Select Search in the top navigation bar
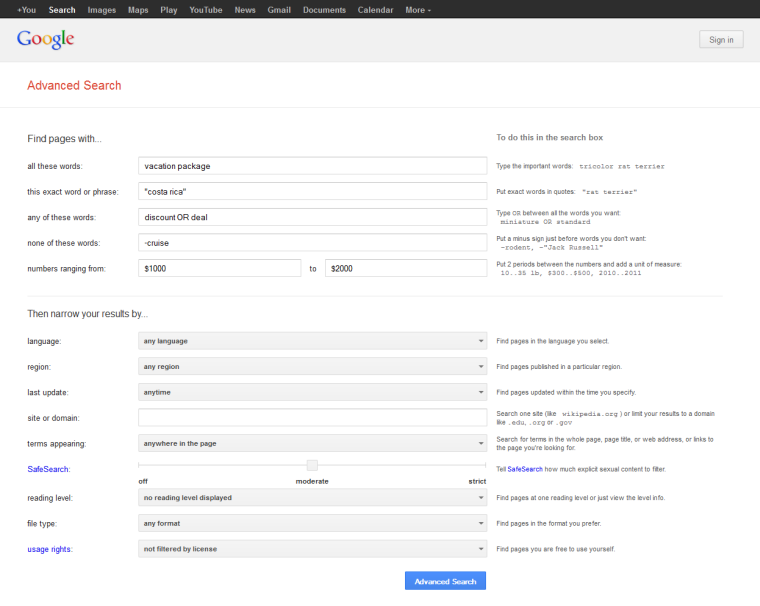The width and height of the screenshot is (760, 606). (62, 10)
